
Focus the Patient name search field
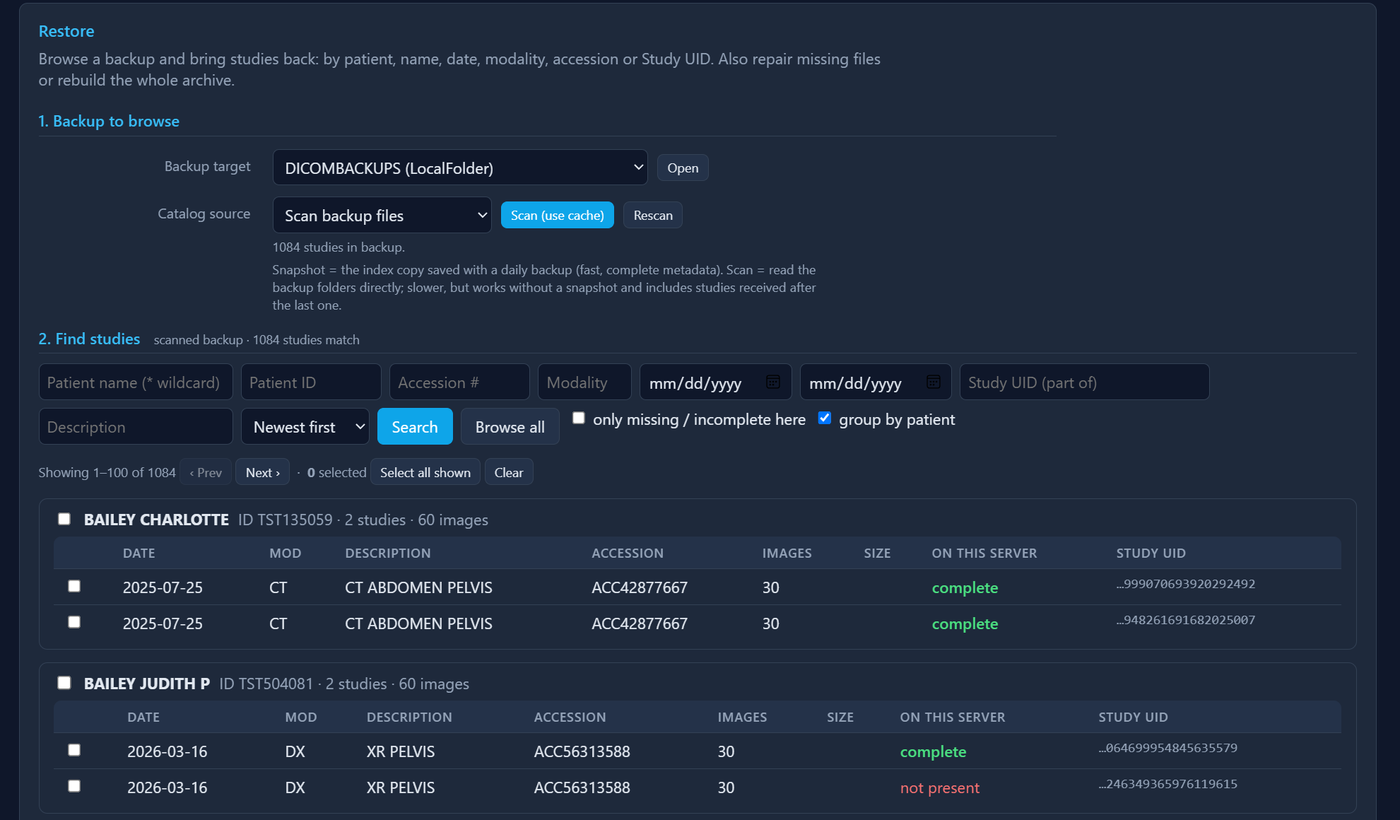pyautogui.click(x=136, y=382)
